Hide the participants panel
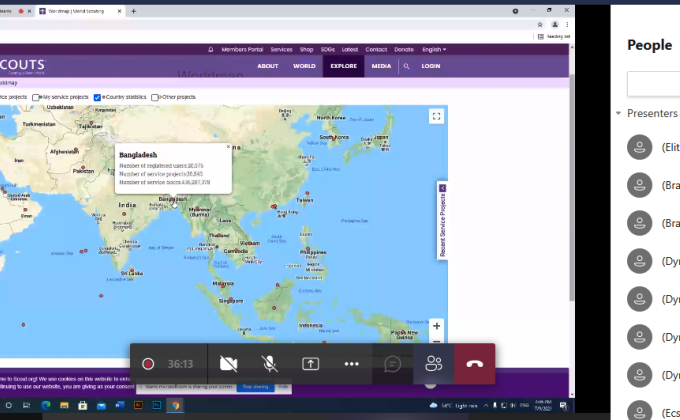Image resolution: width=680 pixels, height=420 pixels. pyautogui.click(x=433, y=364)
